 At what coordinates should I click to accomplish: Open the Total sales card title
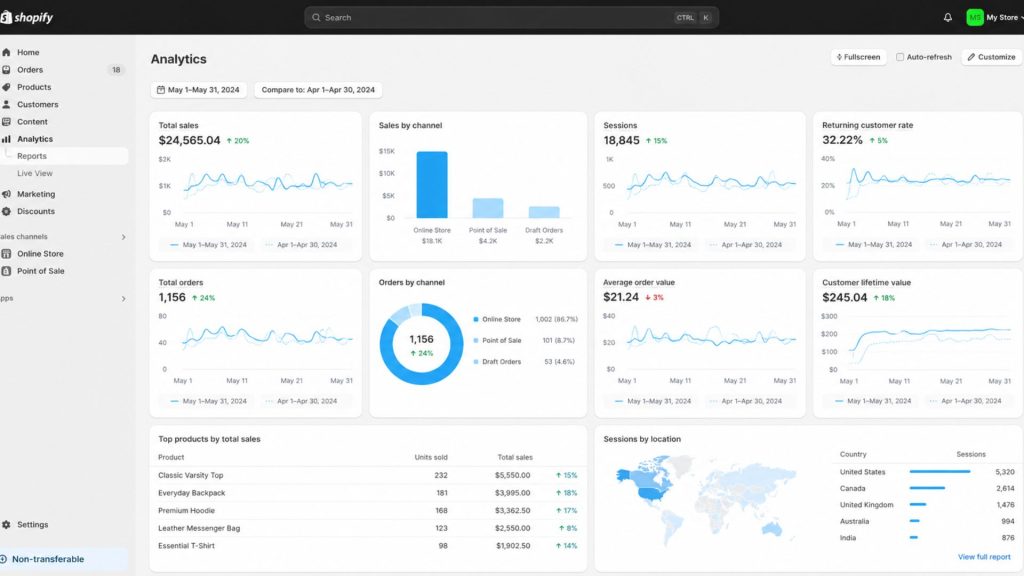pos(178,125)
